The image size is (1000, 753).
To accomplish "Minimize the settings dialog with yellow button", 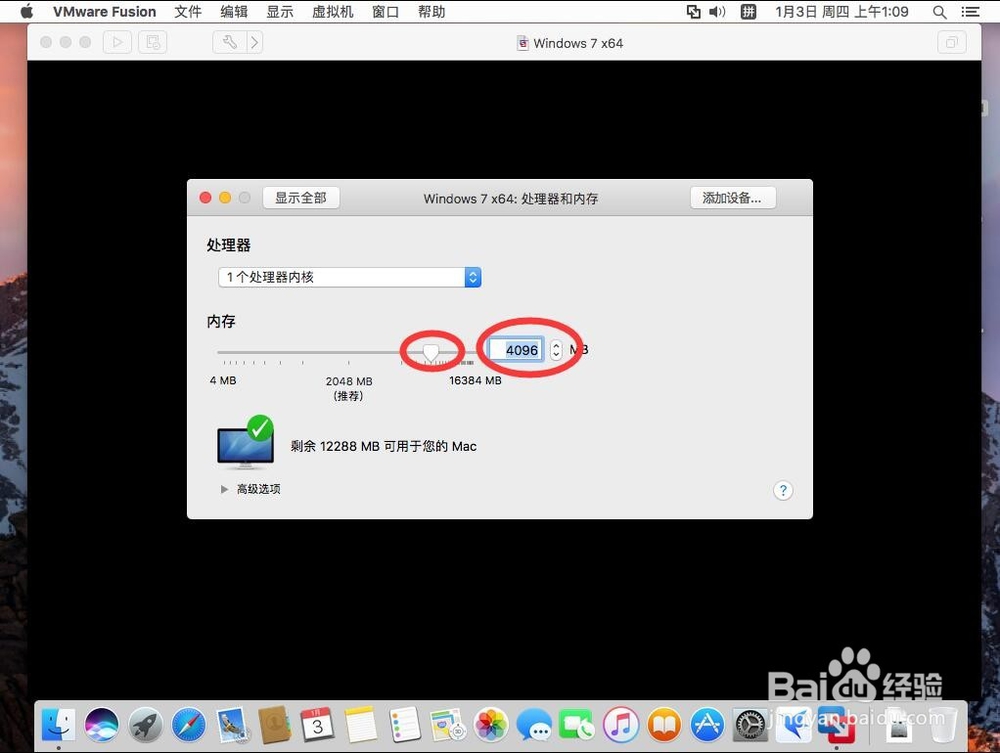I will [225, 198].
